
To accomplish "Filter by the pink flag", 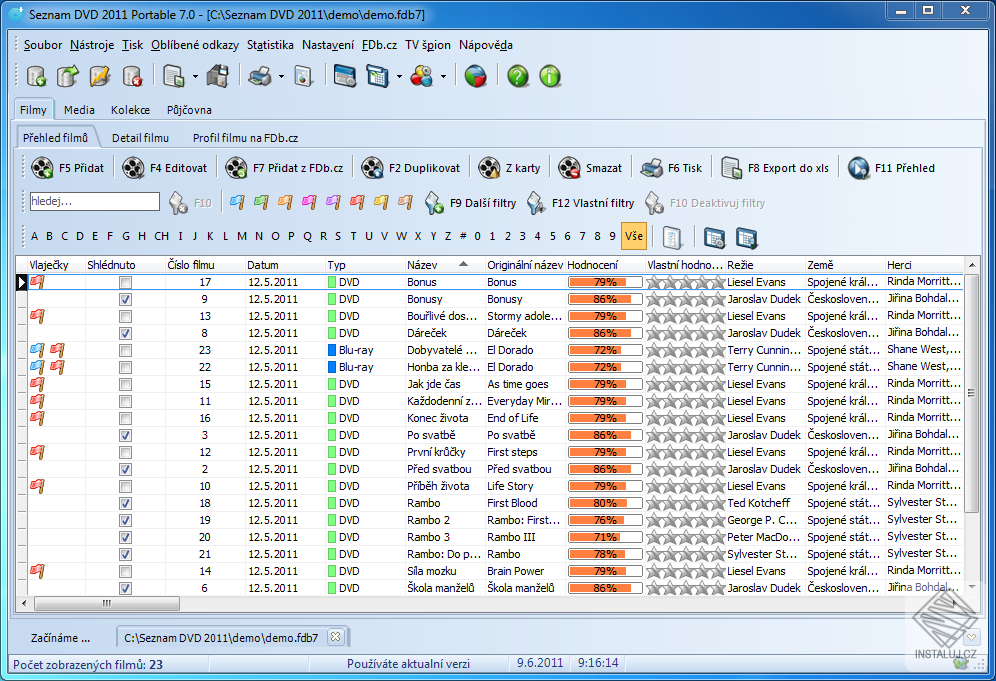I will coord(309,203).
